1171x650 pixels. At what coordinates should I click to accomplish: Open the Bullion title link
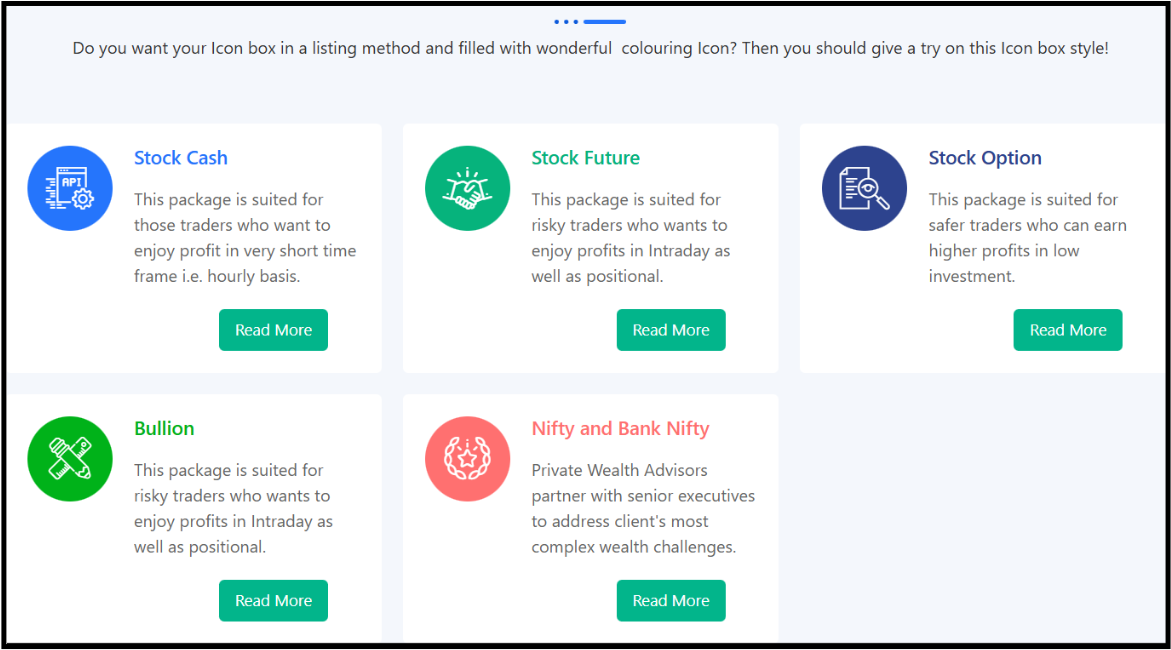164,428
